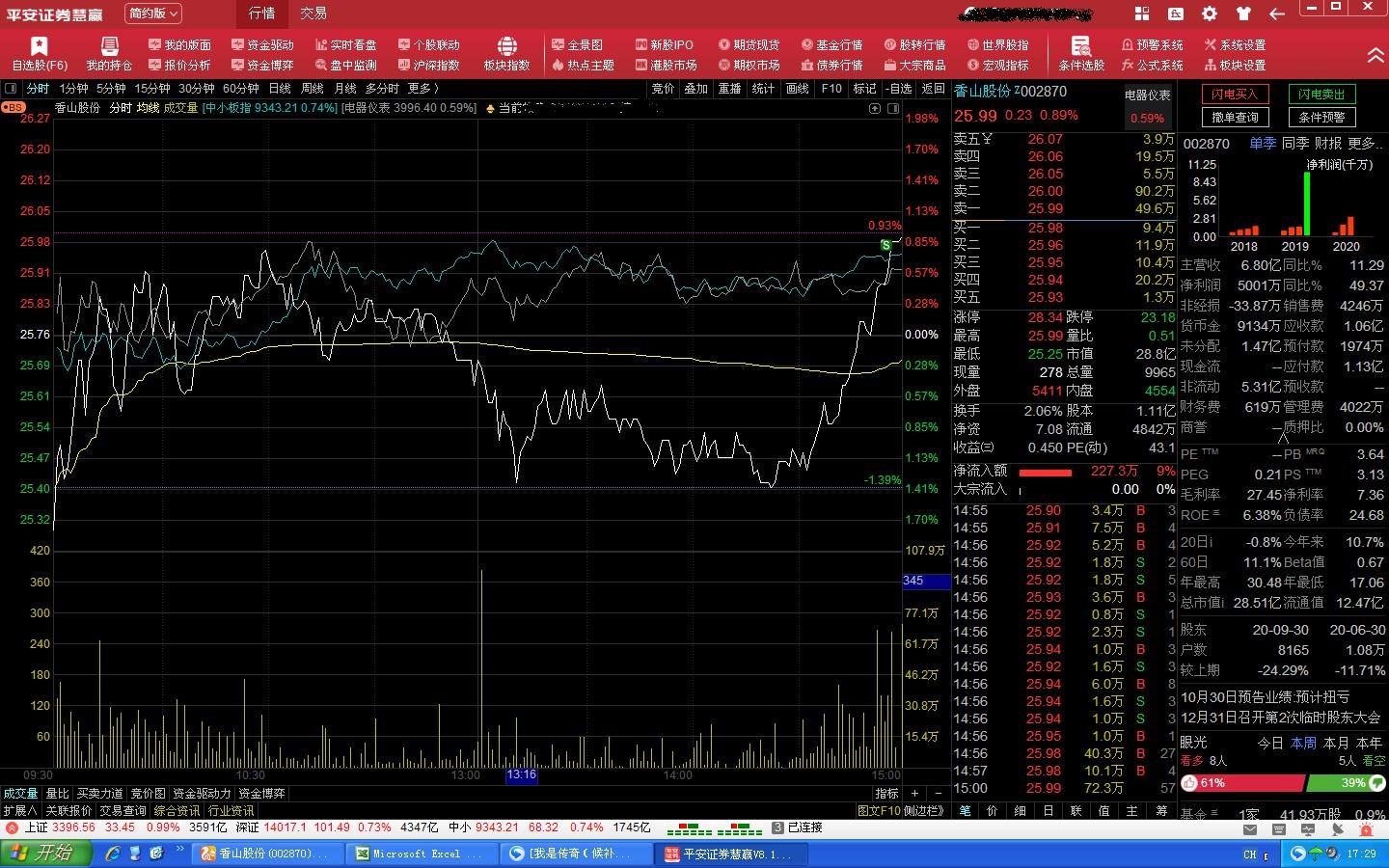1389x868 pixels.
Task: Select 同季 financial view
Action: tap(1295, 143)
